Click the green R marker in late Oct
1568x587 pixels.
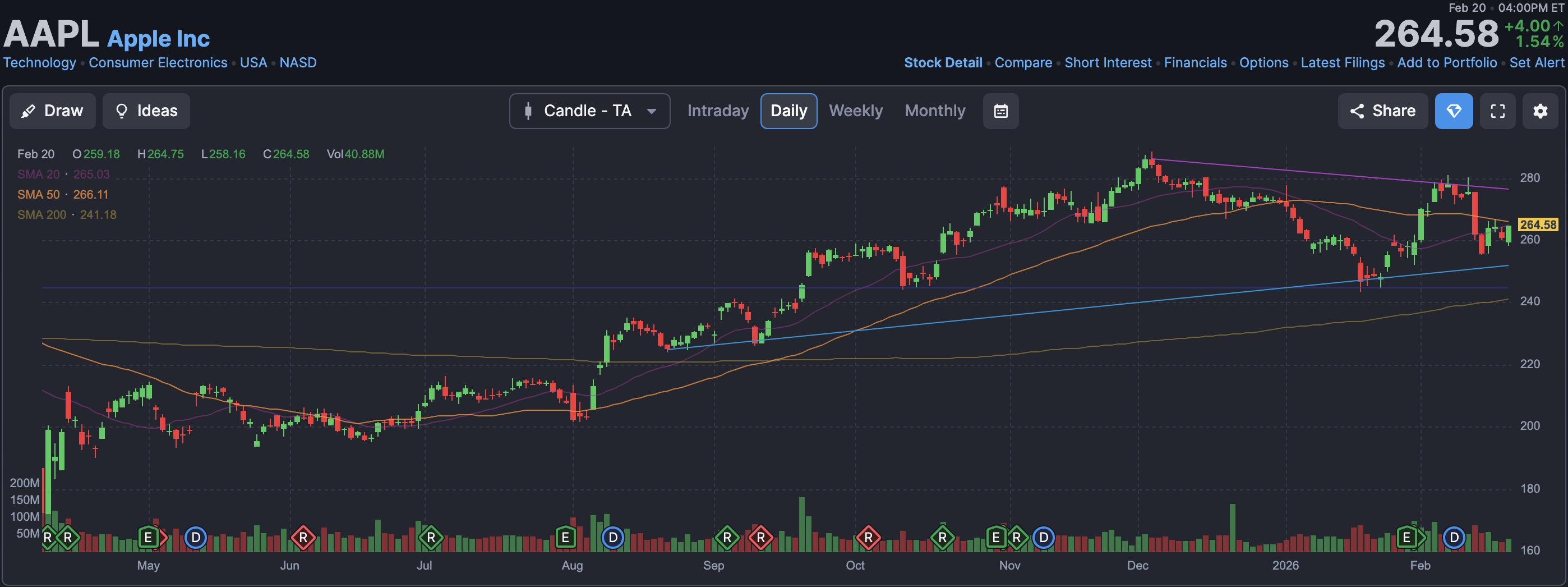[942, 538]
